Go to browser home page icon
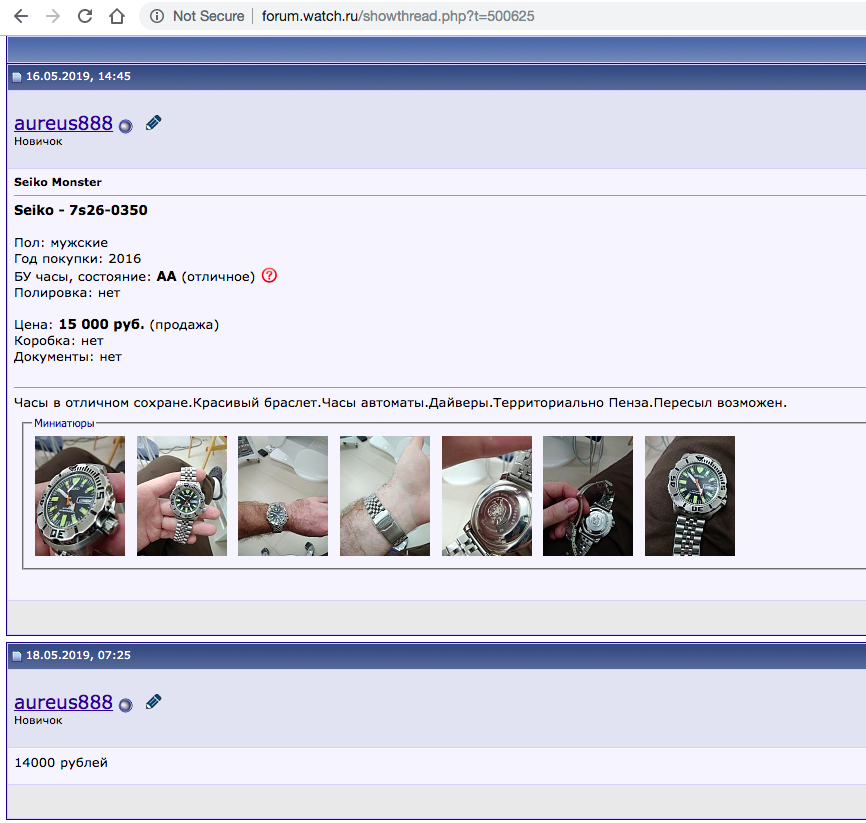The width and height of the screenshot is (866, 823). 117,16
